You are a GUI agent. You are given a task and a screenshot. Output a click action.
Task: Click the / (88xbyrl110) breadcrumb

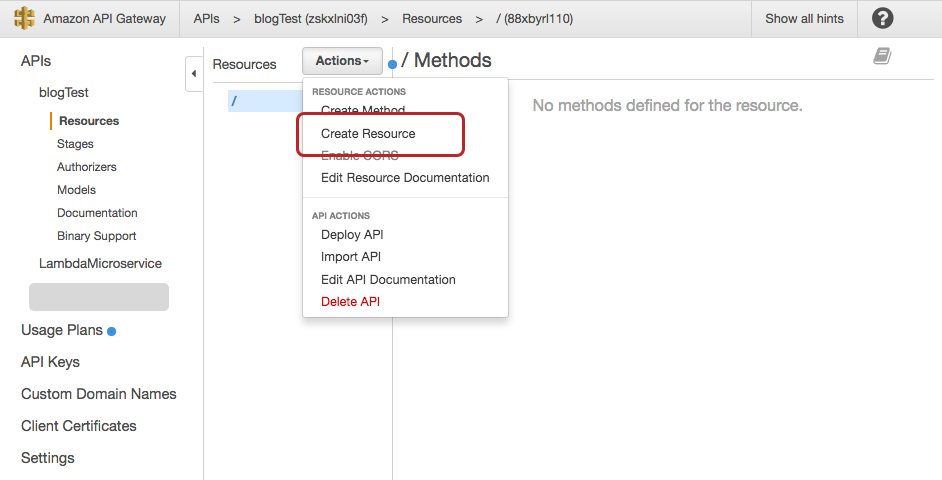(x=535, y=19)
